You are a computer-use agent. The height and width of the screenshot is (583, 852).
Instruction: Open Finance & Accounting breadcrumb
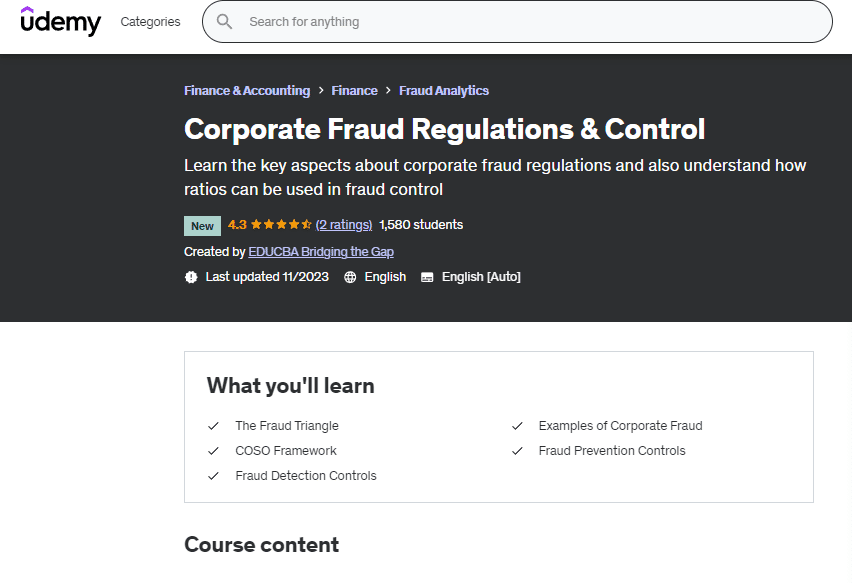point(247,91)
